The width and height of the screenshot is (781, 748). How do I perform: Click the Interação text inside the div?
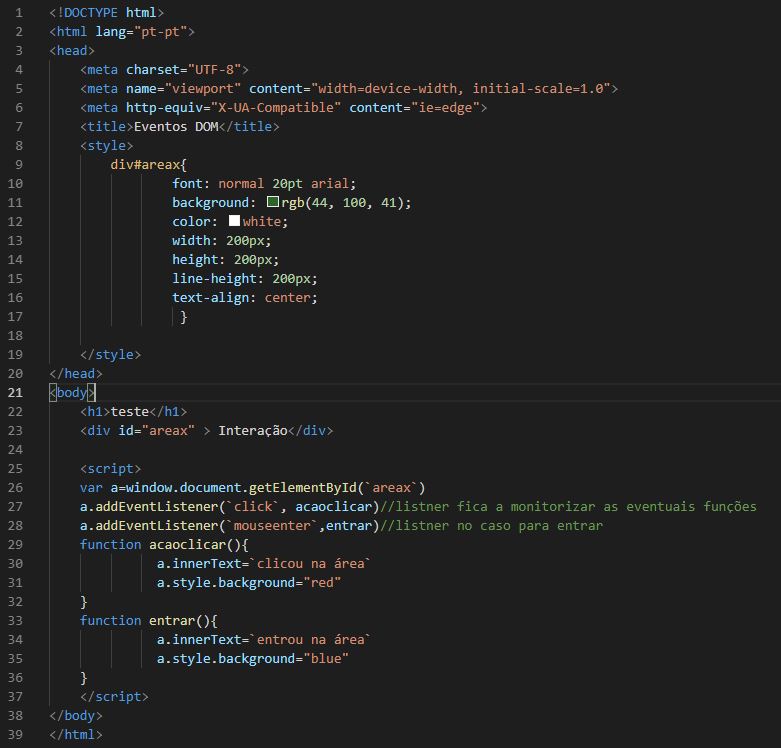tap(253, 430)
